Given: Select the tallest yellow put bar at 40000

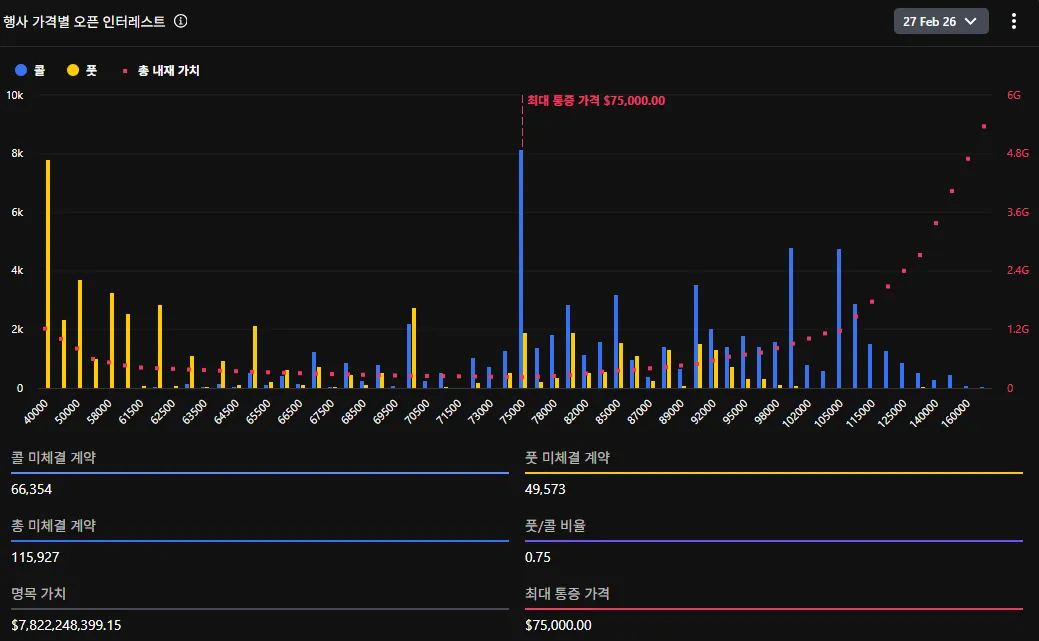Looking at the screenshot, I should (48, 273).
